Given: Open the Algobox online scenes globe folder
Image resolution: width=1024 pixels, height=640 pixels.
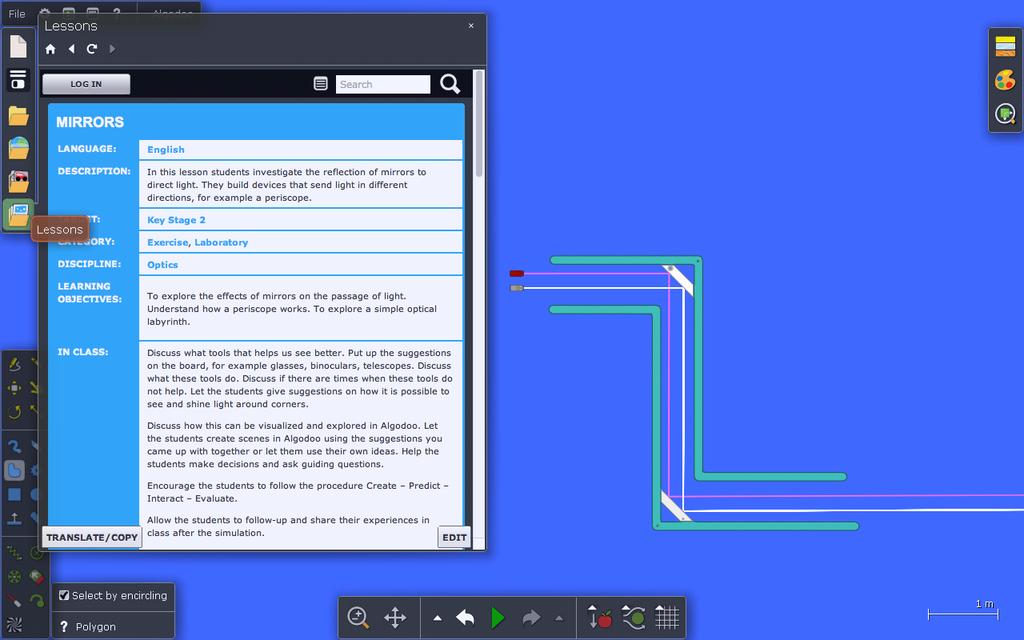Looking at the screenshot, I should [x=18, y=148].
